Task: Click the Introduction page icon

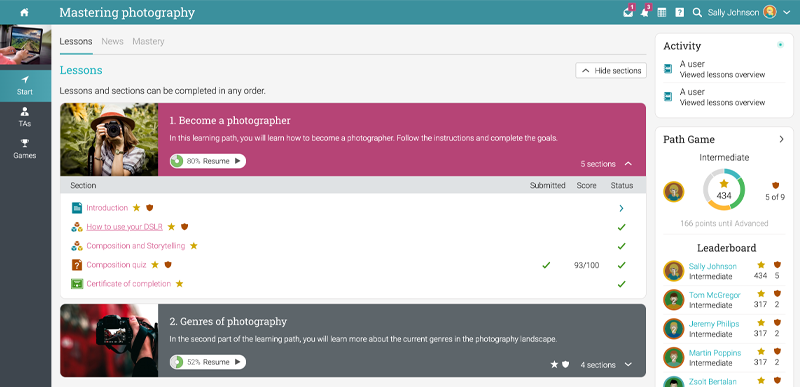Action: pos(77,208)
